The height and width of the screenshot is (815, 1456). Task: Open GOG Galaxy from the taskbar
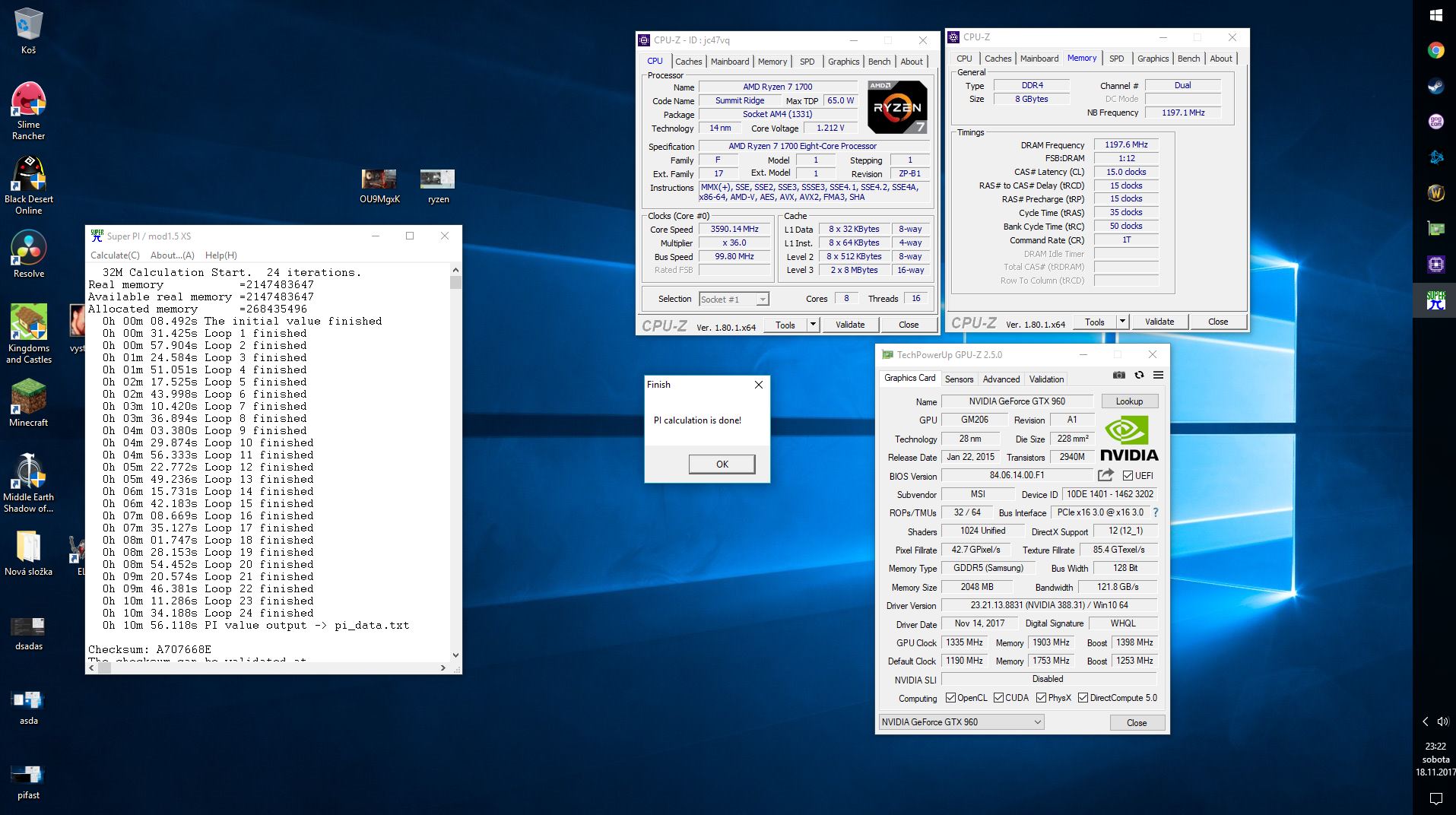pos(1435,122)
